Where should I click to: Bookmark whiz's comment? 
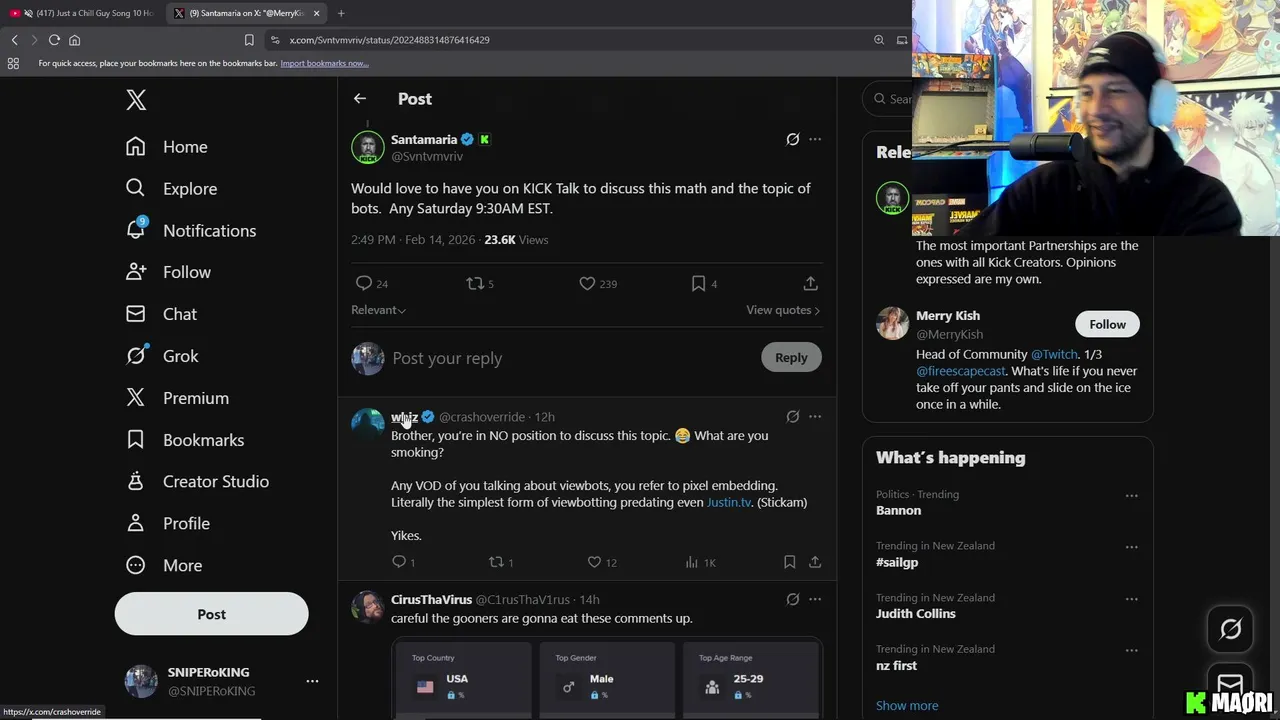790,562
